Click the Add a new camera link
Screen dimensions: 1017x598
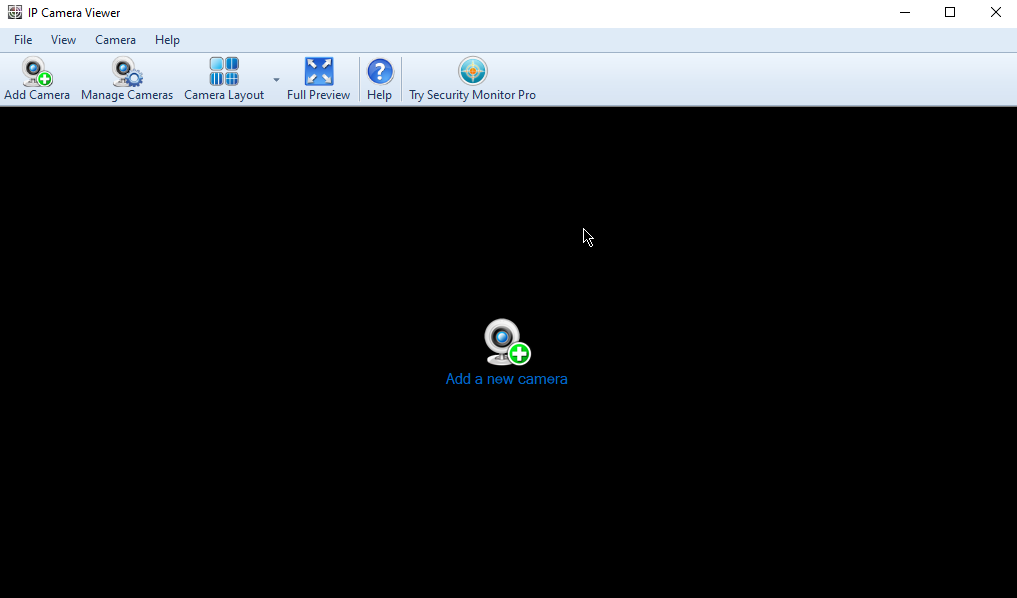click(x=506, y=379)
